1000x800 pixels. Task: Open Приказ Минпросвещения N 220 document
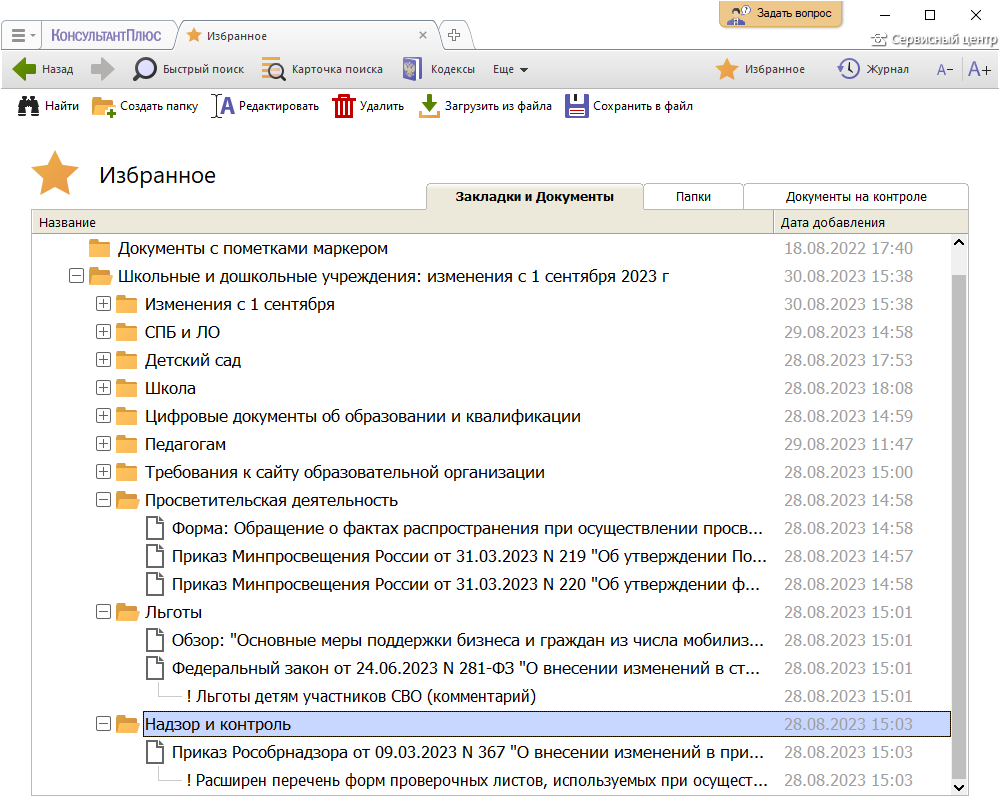point(466,584)
